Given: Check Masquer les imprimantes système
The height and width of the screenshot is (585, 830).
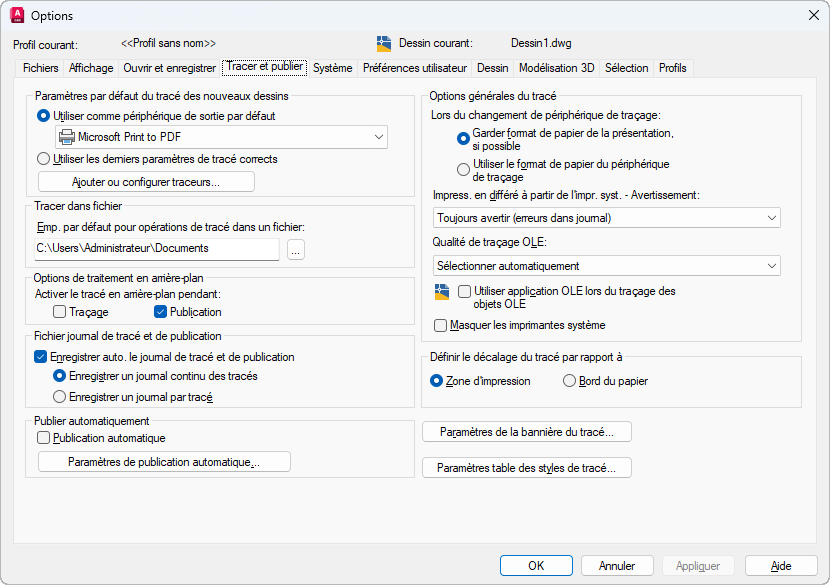Looking at the screenshot, I should [x=441, y=325].
